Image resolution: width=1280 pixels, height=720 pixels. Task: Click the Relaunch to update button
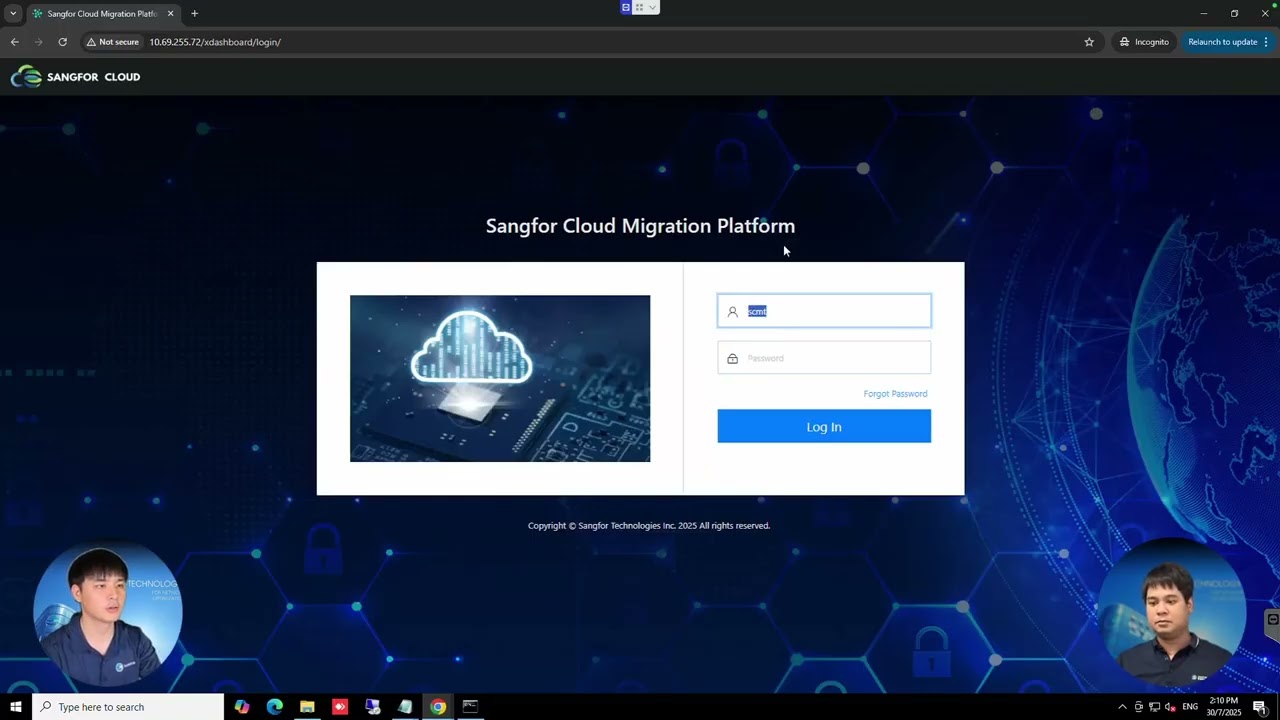point(1222,42)
